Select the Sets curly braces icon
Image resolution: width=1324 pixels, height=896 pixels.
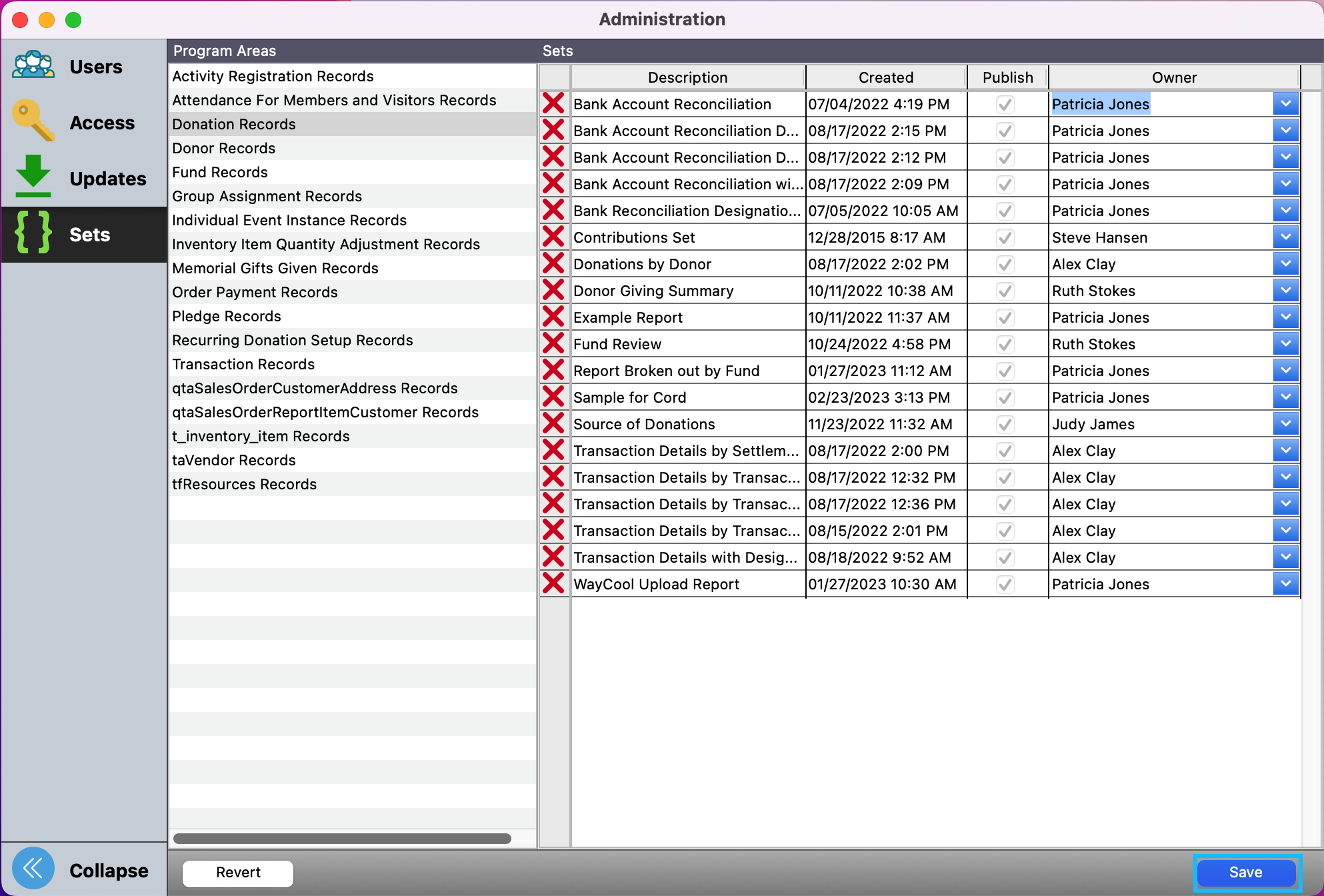pos(33,233)
